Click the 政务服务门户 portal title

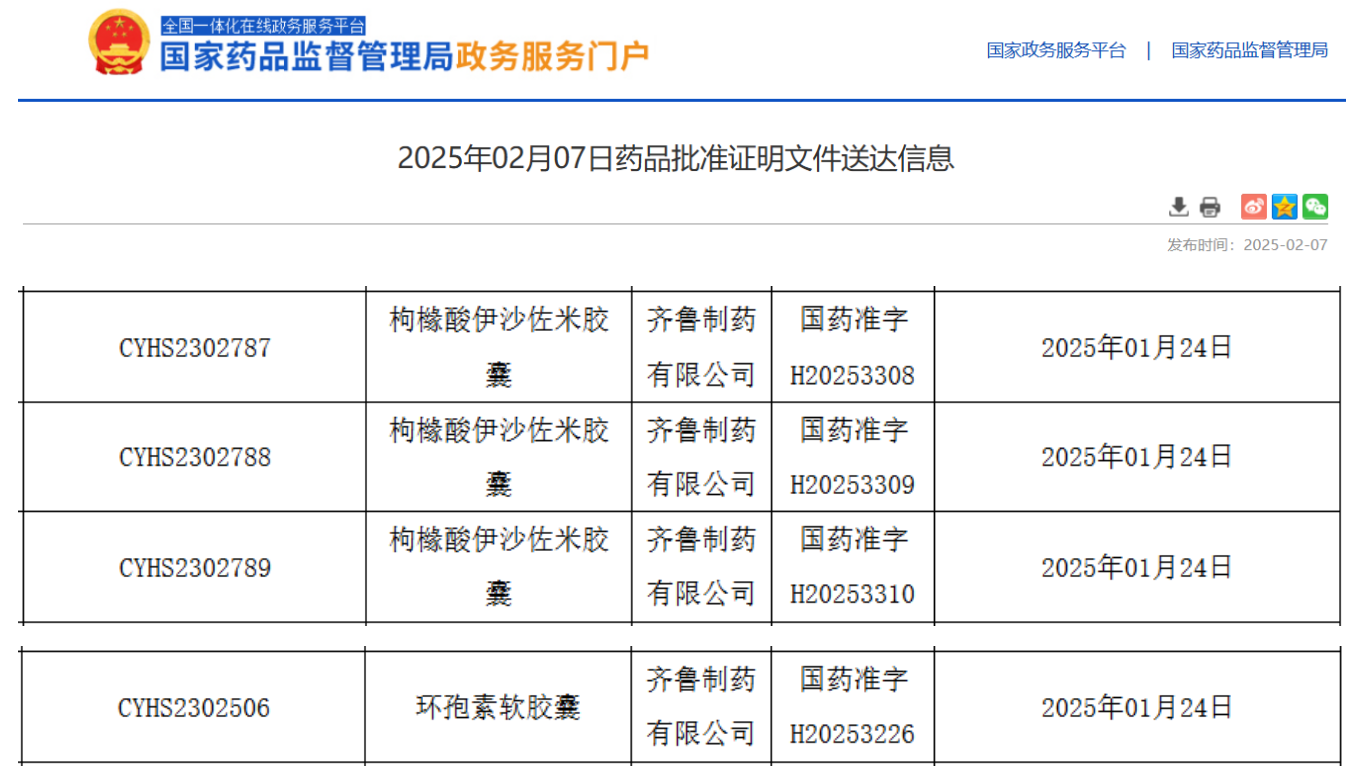pos(552,56)
